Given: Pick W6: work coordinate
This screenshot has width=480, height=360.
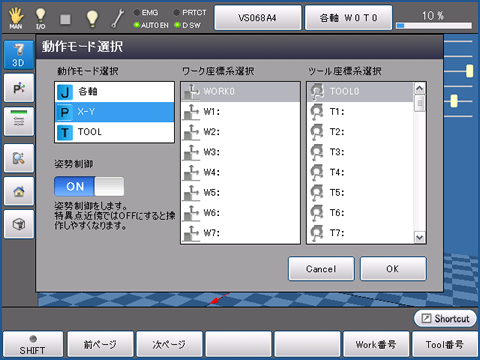Looking at the screenshot, I should point(240,213).
